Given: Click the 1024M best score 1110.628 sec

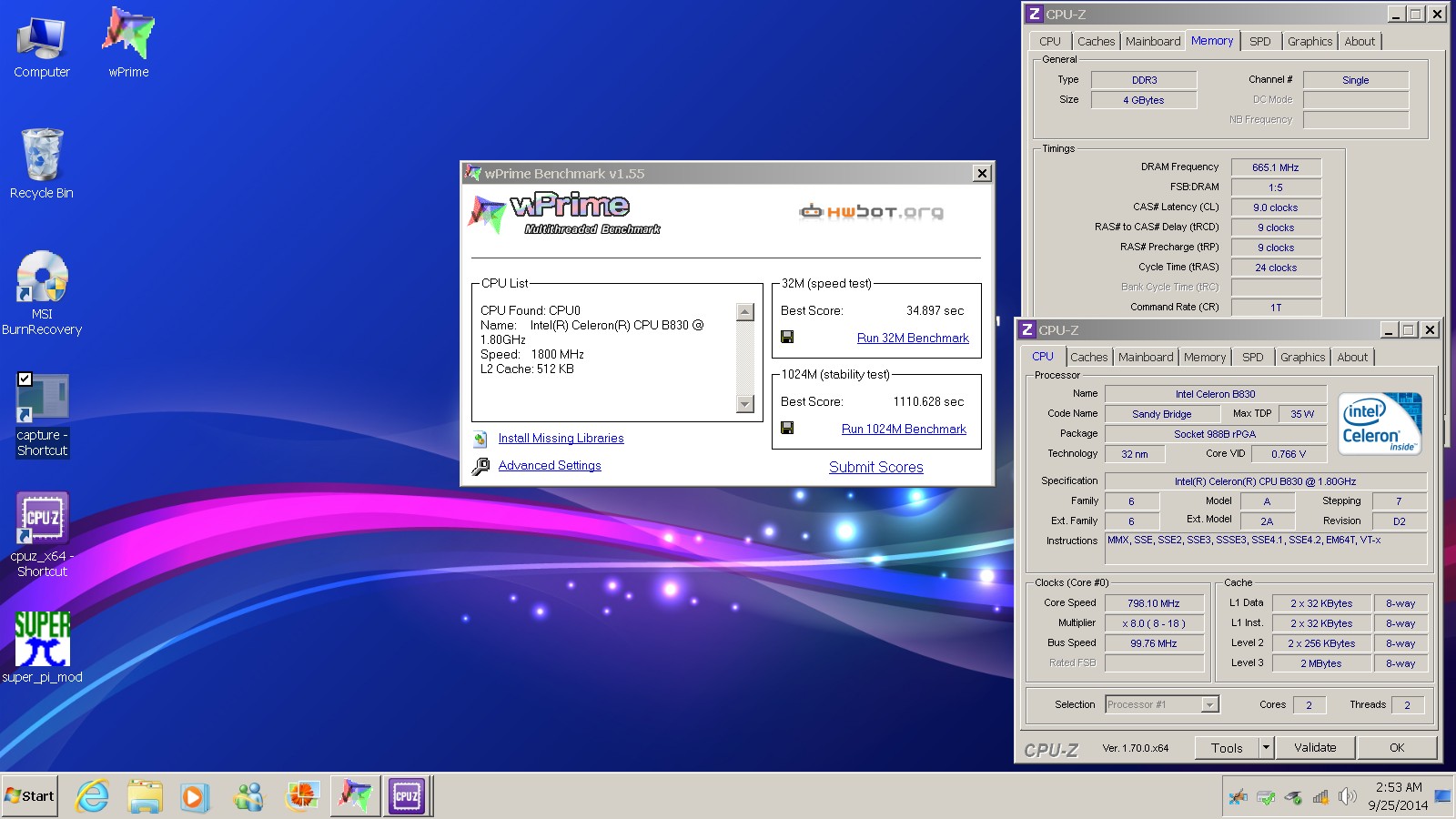Looking at the screenshot, I should pos(928,401).
